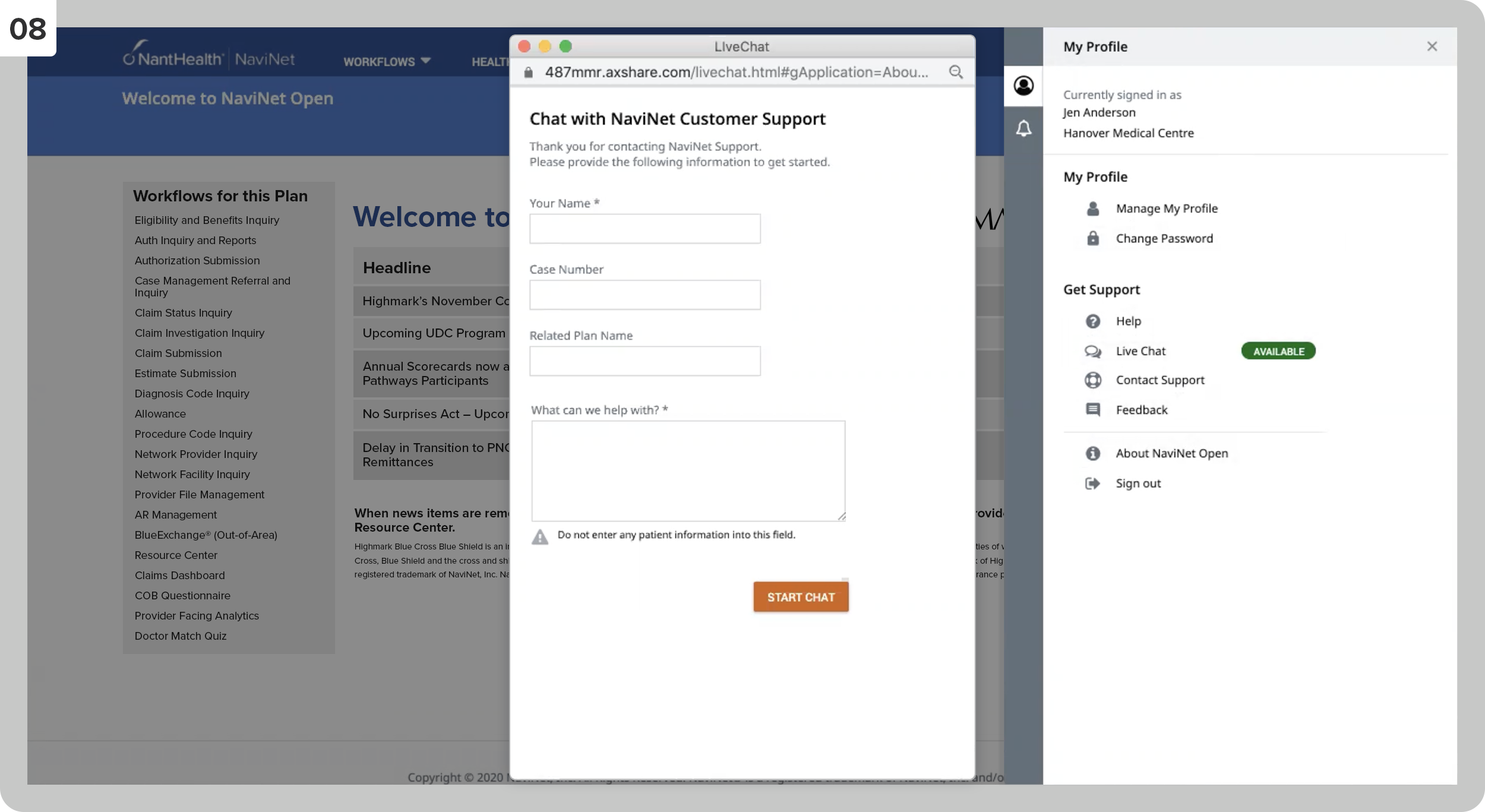Open Change Password
Viewport: 1485px width, 812px height.
(1164, 238)
